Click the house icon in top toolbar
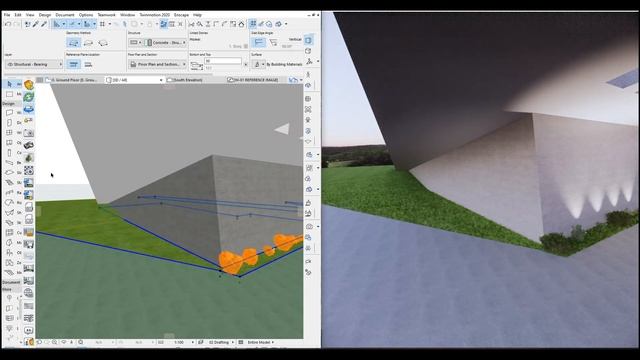This screenshot has height=360, width=640. tap(241, 24)
